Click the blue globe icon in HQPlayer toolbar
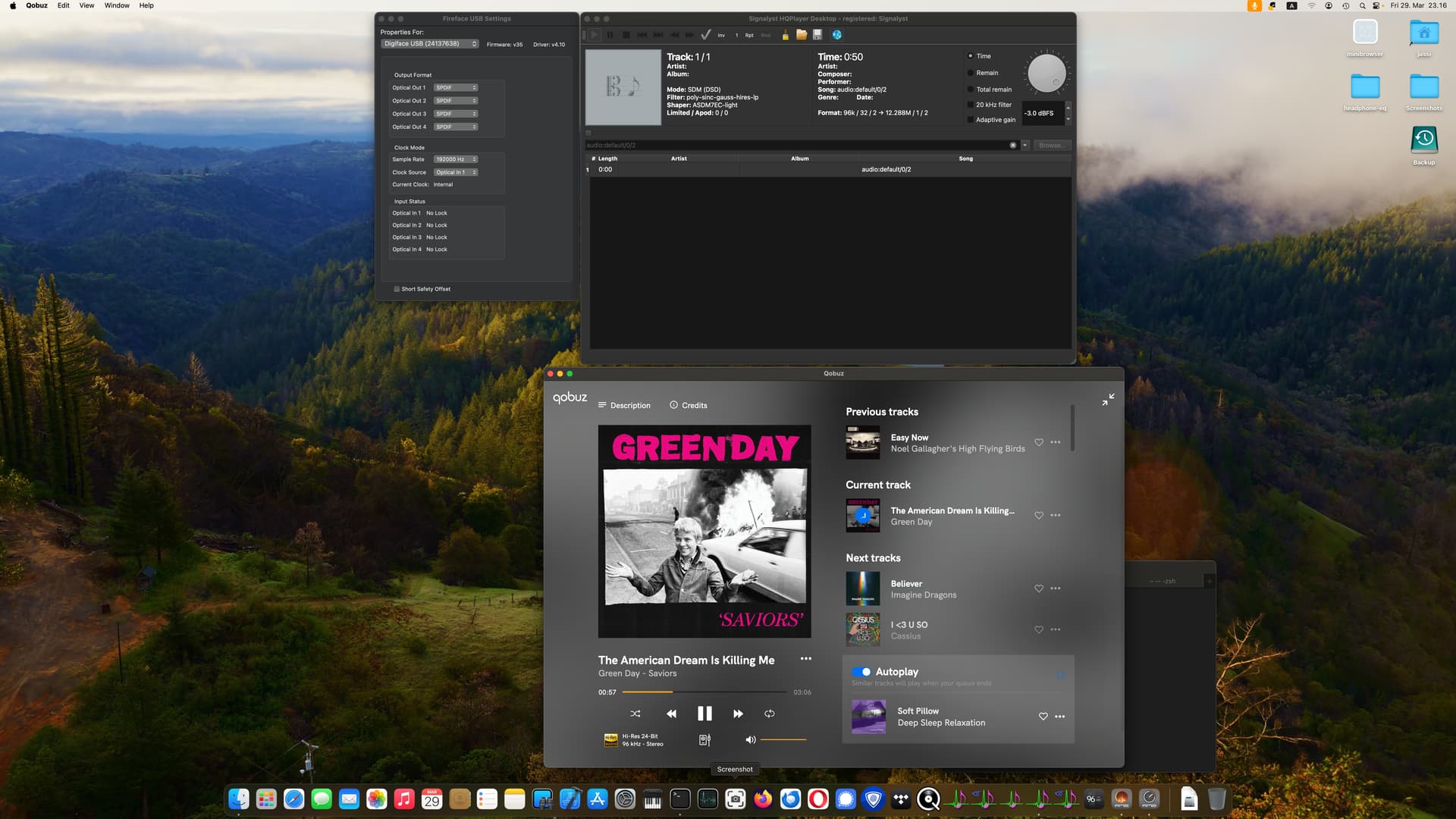This screenshot has width=1456, height=819. pos(836,35)
